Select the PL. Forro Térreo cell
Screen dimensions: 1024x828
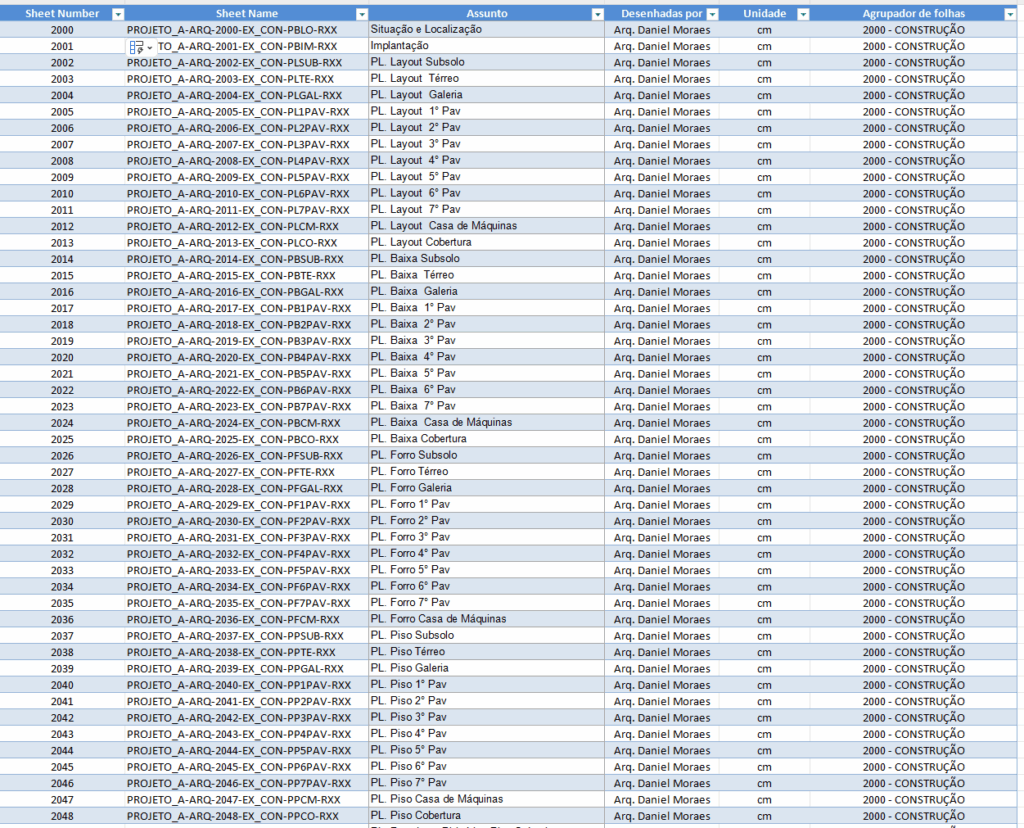coord(487,472)
